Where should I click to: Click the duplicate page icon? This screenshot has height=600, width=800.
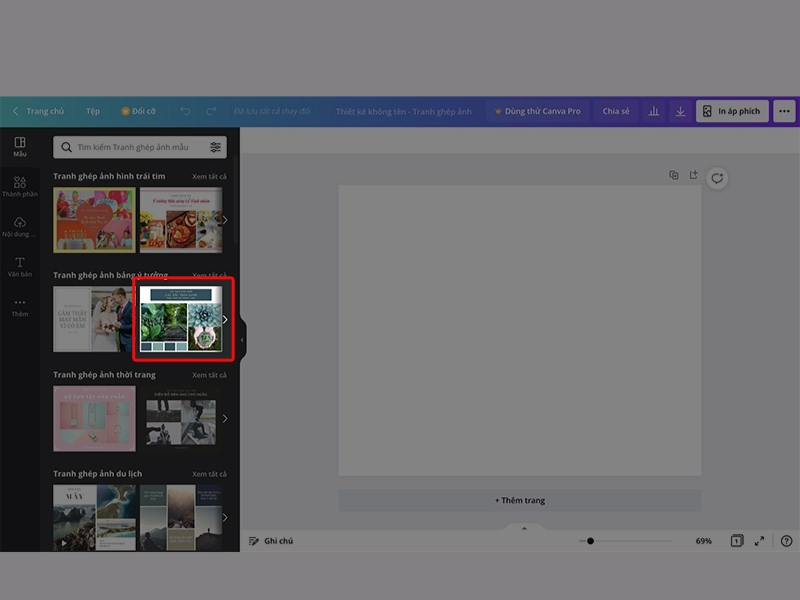click(x=674, y=175)
